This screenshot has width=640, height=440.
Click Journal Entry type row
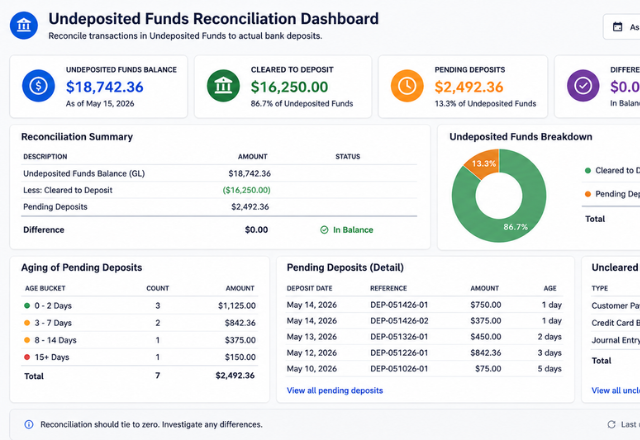click(x=616, y=340)
